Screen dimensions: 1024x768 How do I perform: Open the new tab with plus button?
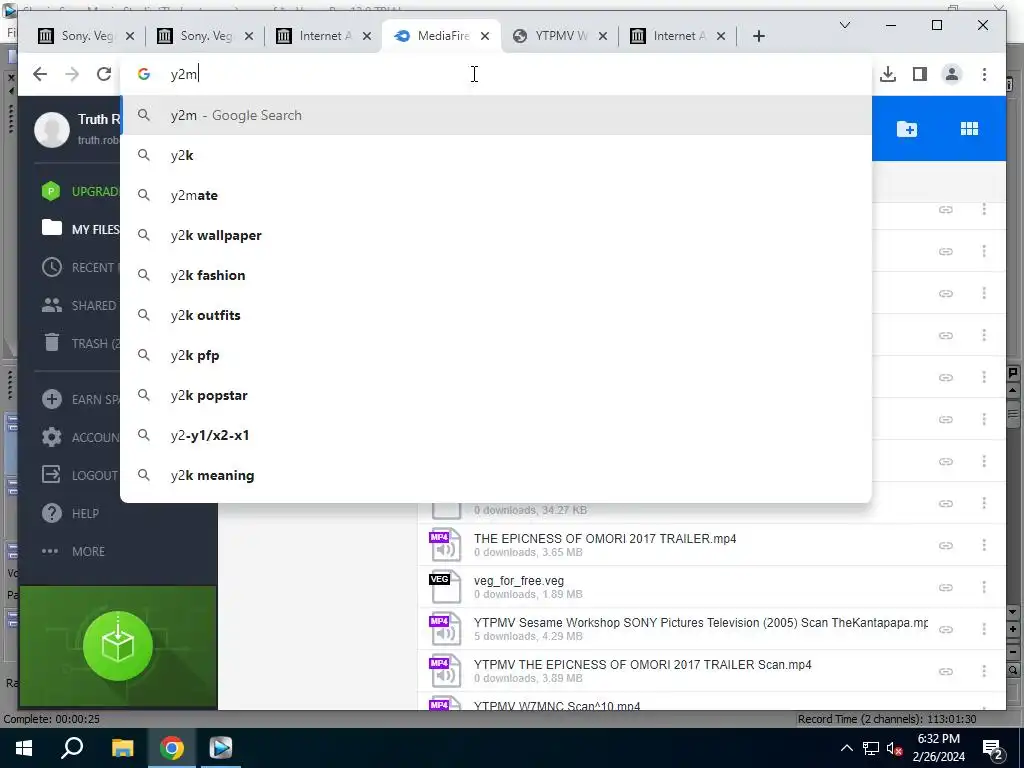(x=758, y=36)
